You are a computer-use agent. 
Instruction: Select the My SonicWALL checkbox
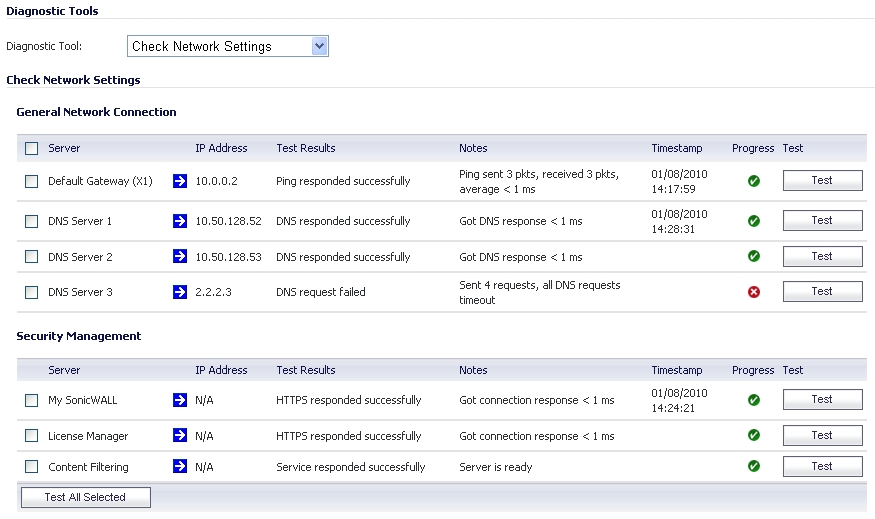[32, 400]
